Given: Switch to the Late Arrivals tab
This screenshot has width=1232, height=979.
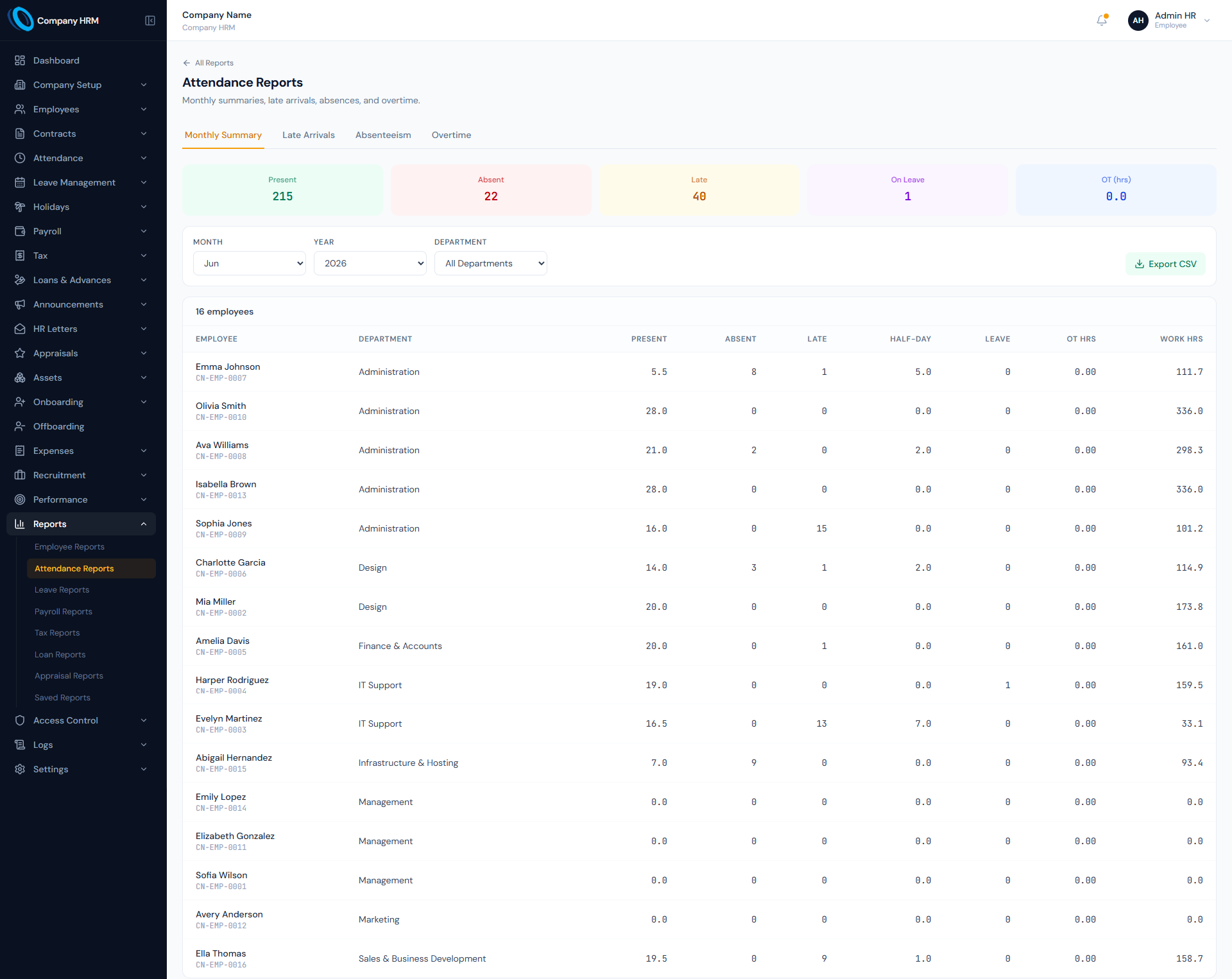Looking at the screenshot, I should tap(309, 135).
